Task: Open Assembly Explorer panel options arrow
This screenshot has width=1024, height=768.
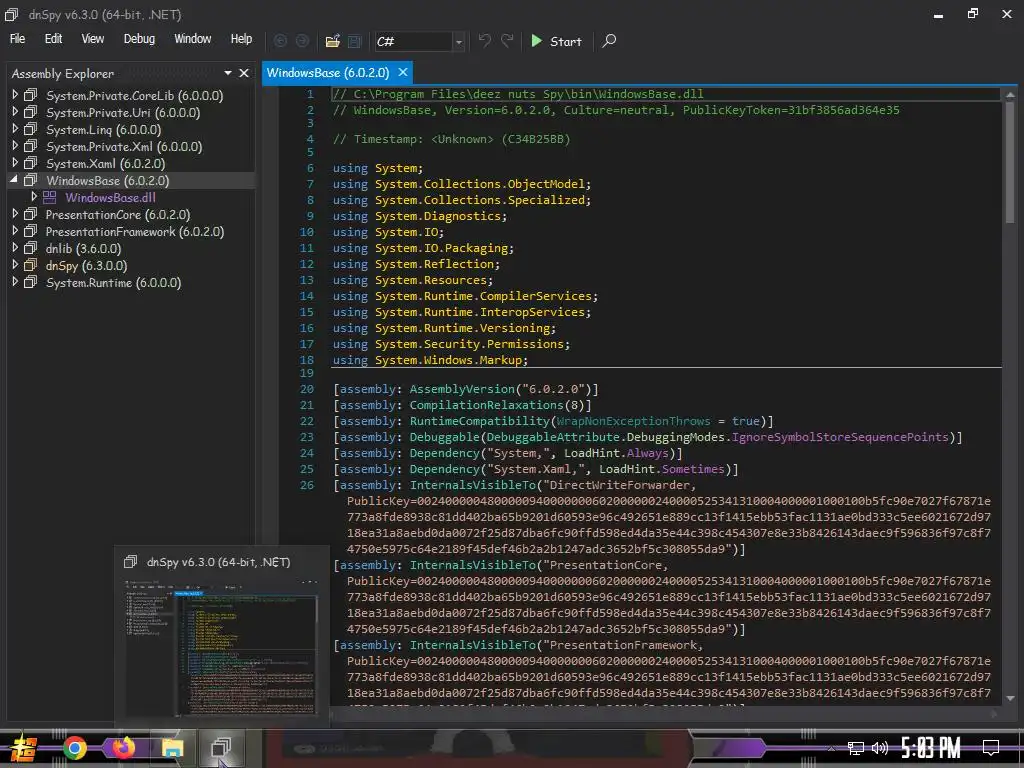Action: [228, 73]
